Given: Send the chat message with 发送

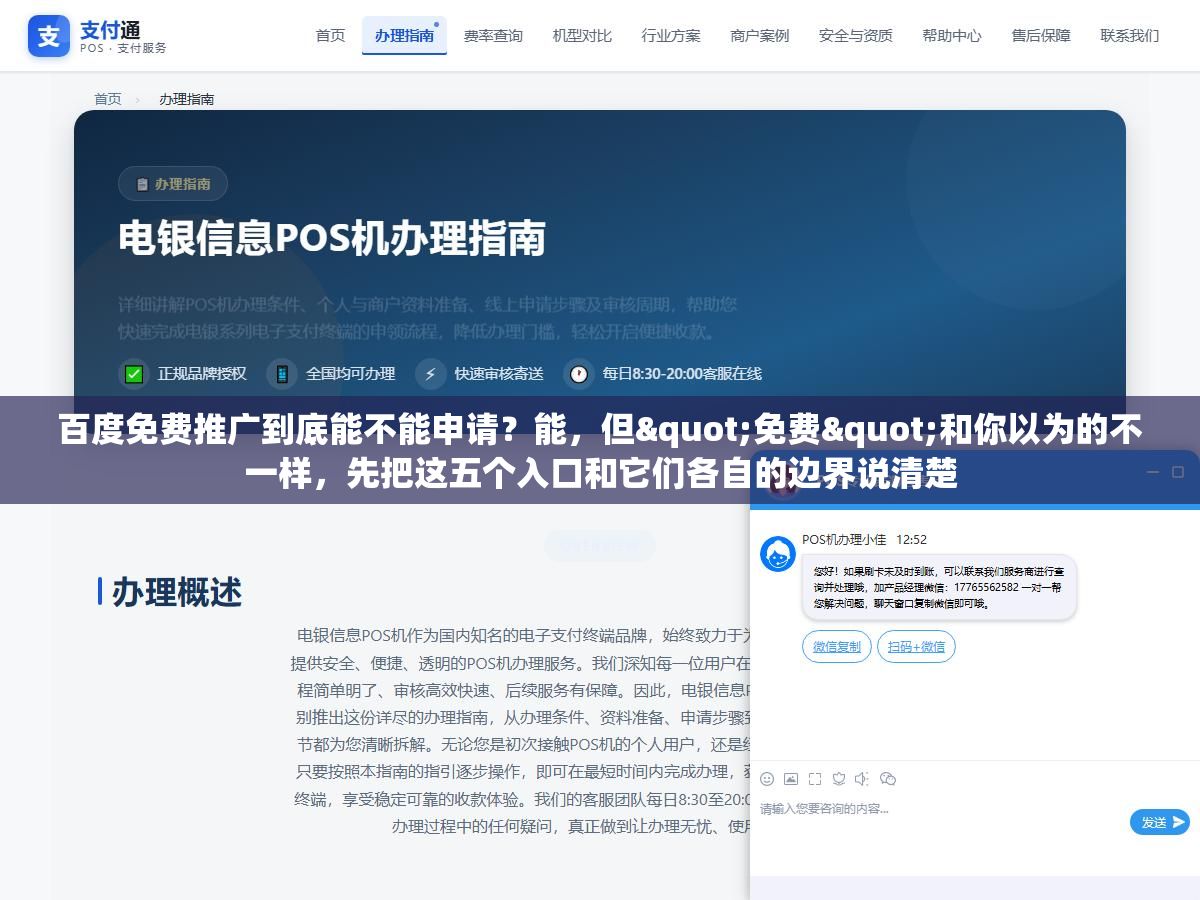Looking at the screenshot, I should pos(1160,822).
